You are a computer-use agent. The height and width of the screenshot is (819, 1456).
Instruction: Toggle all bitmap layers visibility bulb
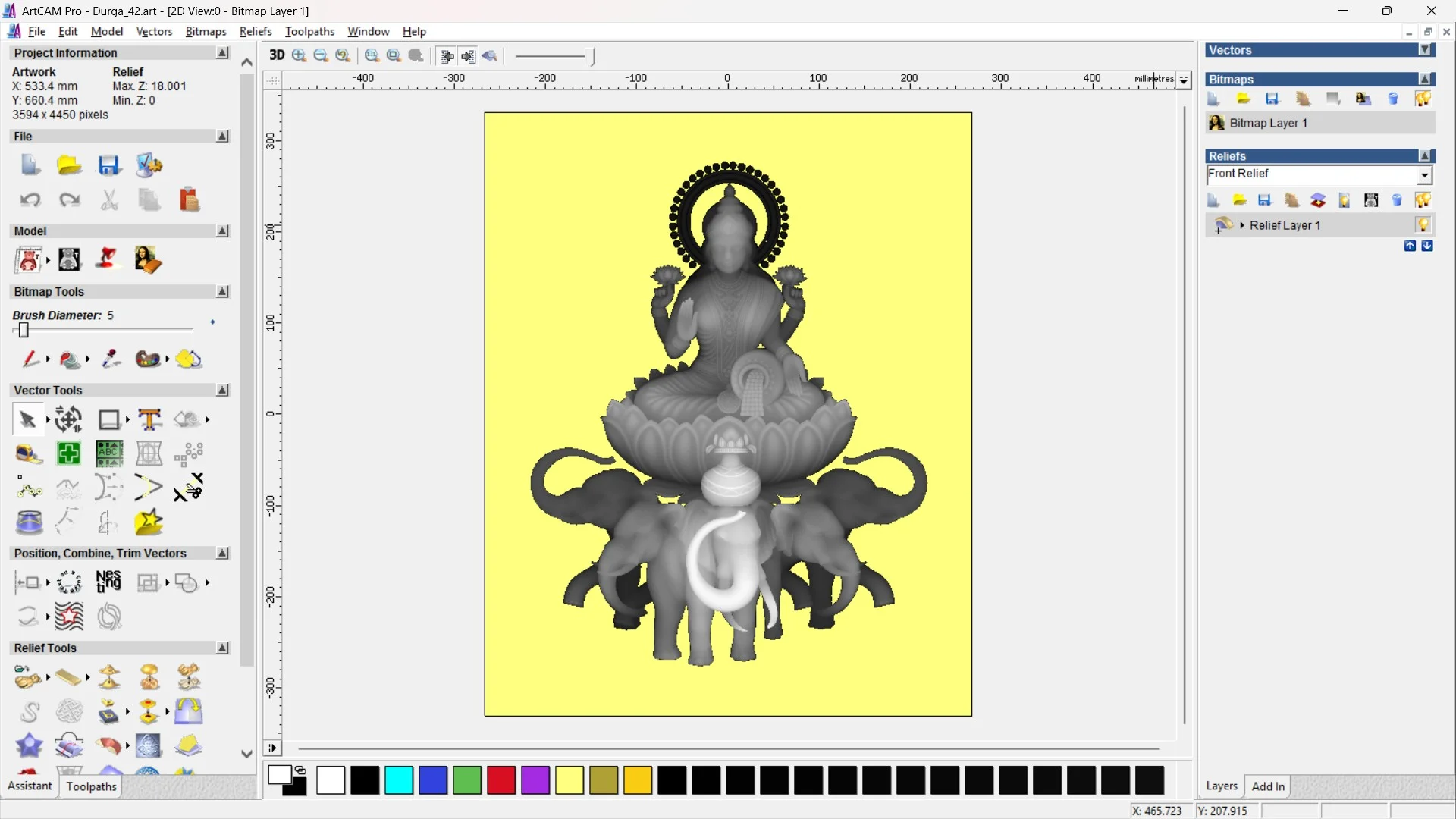[1423, 99]
